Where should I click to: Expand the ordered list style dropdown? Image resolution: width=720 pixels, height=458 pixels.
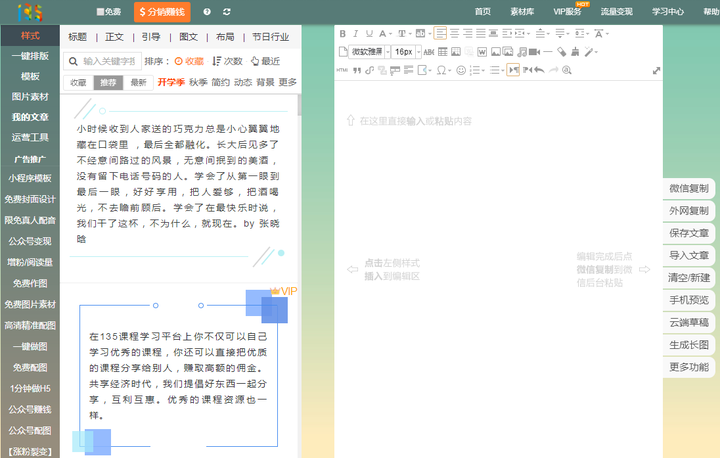coord(483,71)
